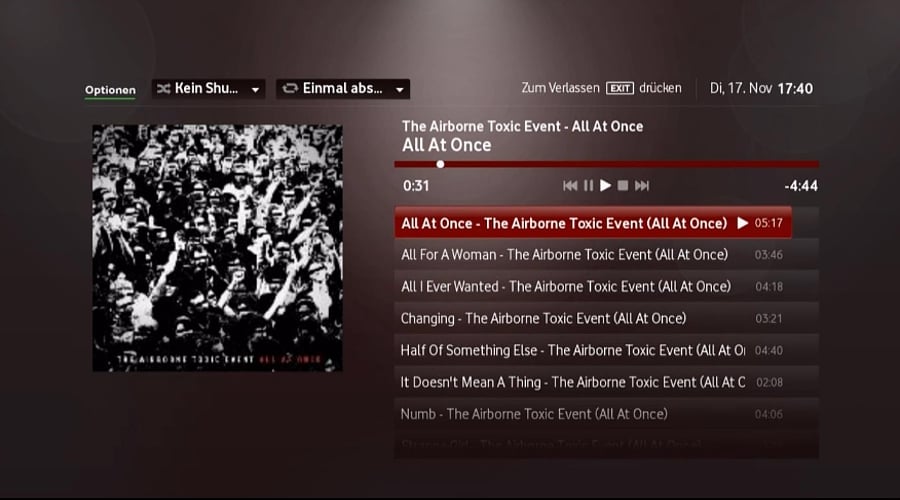Click the progress bar position knob
The height and width of the screenshot is (500, 900).
point(440,164)
